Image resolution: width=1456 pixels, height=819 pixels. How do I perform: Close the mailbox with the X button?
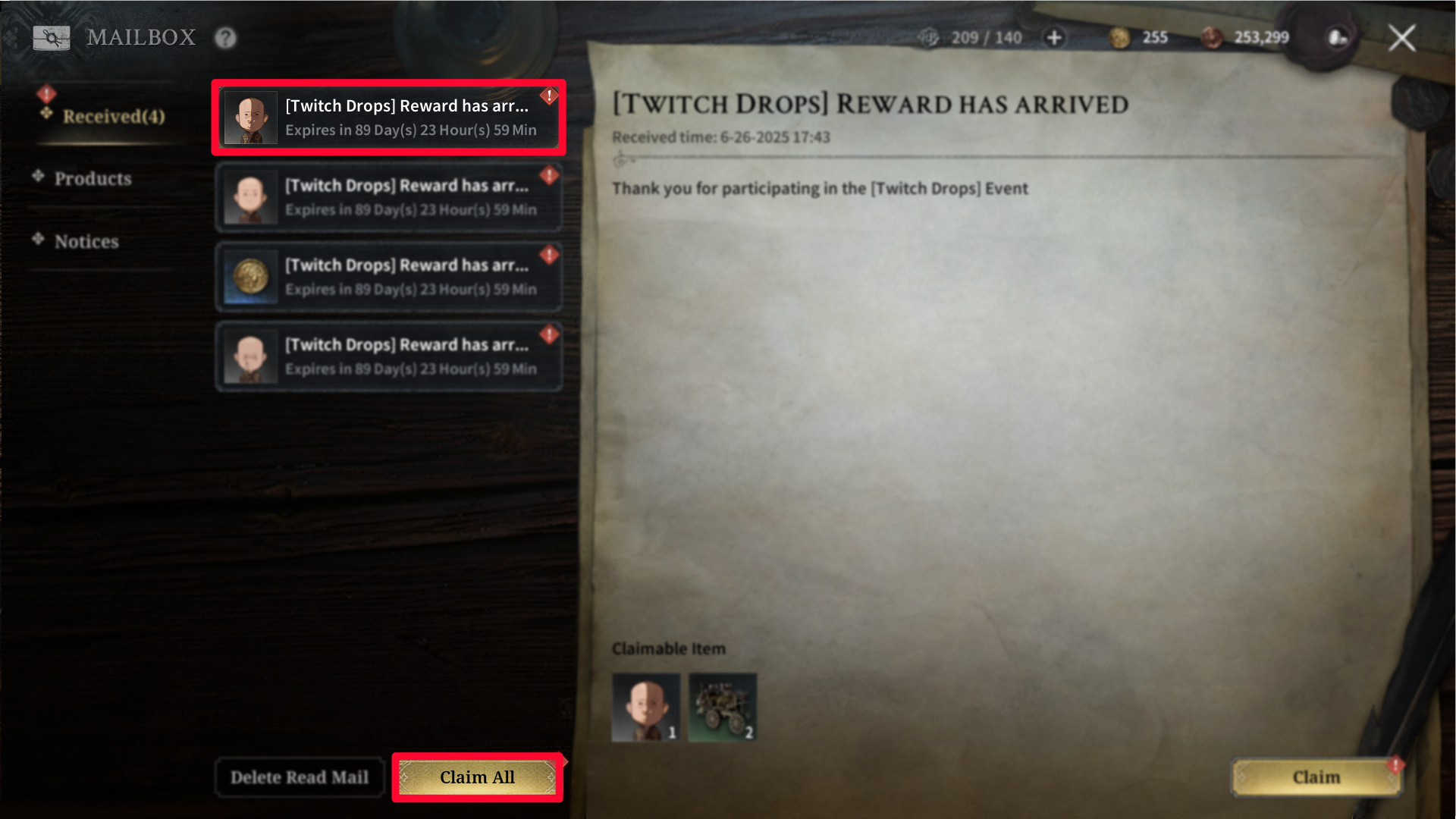tap(1402, 37)
